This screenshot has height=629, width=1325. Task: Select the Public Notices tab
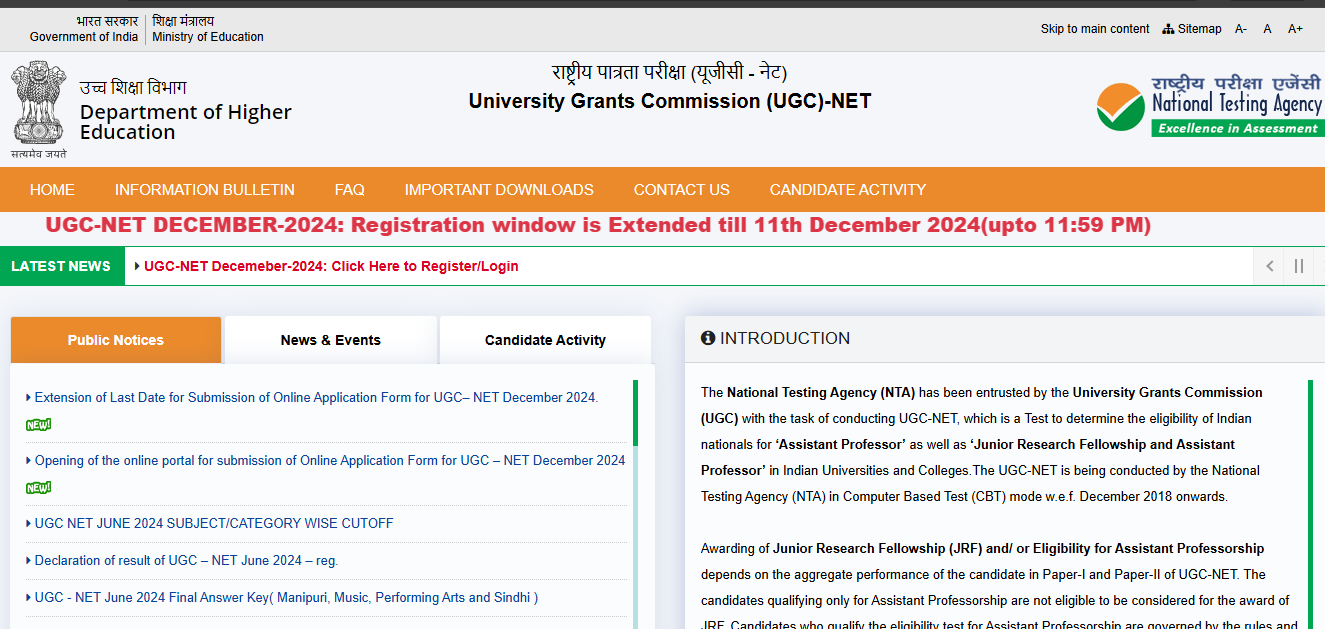[x=115, y=340]
